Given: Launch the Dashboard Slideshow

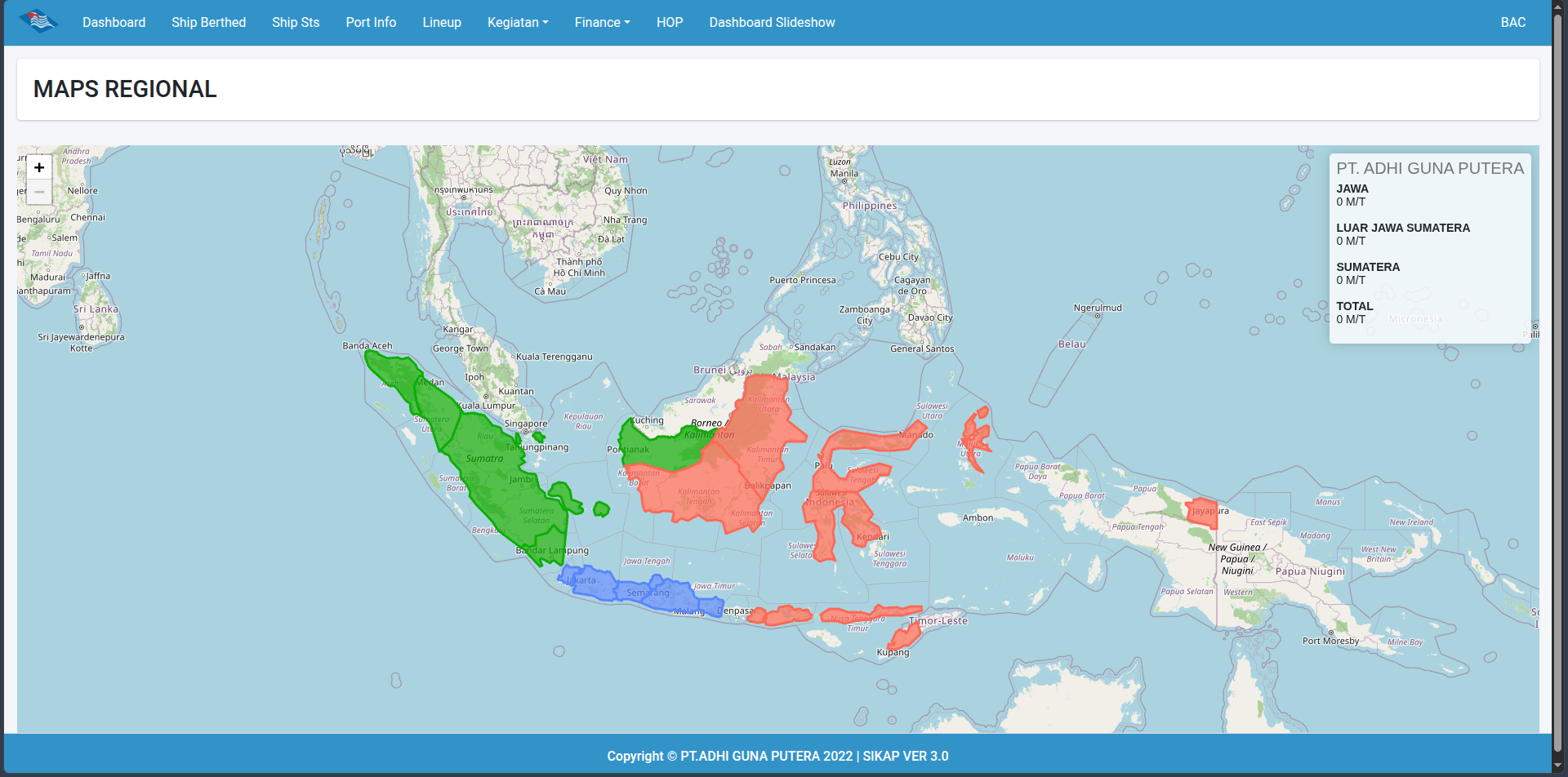Looking at the screenshot, I should click(x=772, y=22).
